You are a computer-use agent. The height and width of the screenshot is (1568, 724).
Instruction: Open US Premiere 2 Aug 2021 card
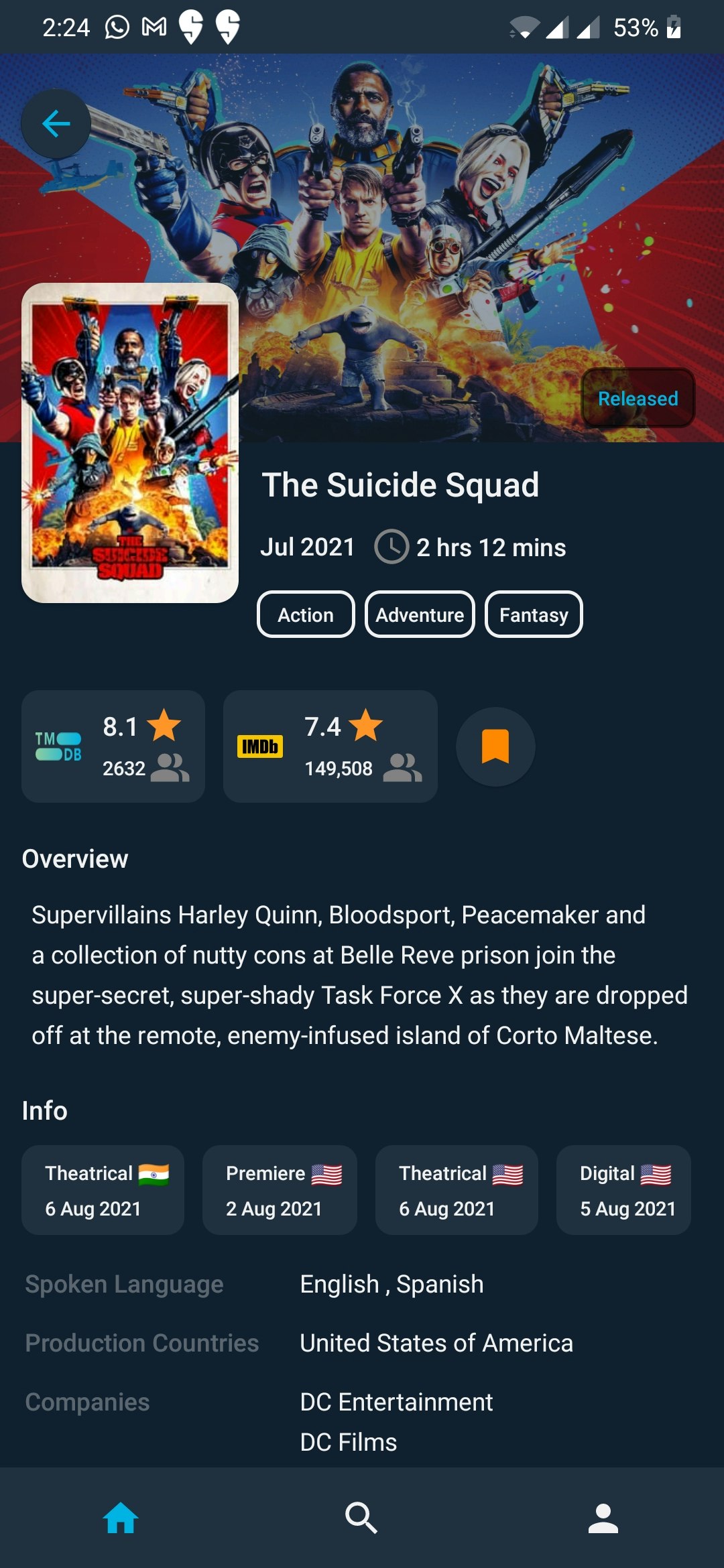280,1190
